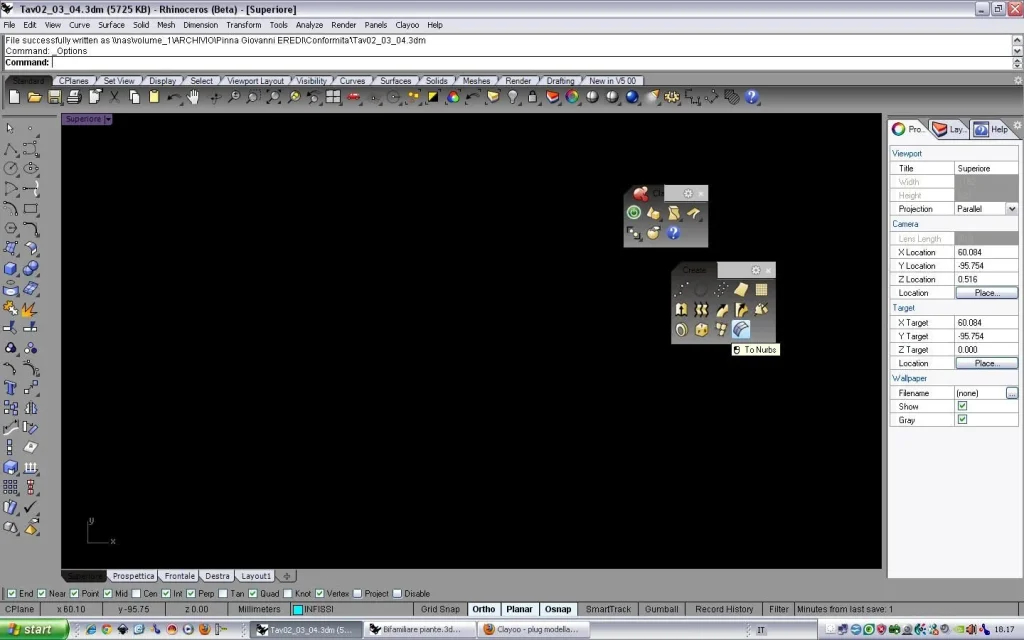Open the Clayoo menu
The width and height of the screenshot is (1024, 640).
click(407, 24)
